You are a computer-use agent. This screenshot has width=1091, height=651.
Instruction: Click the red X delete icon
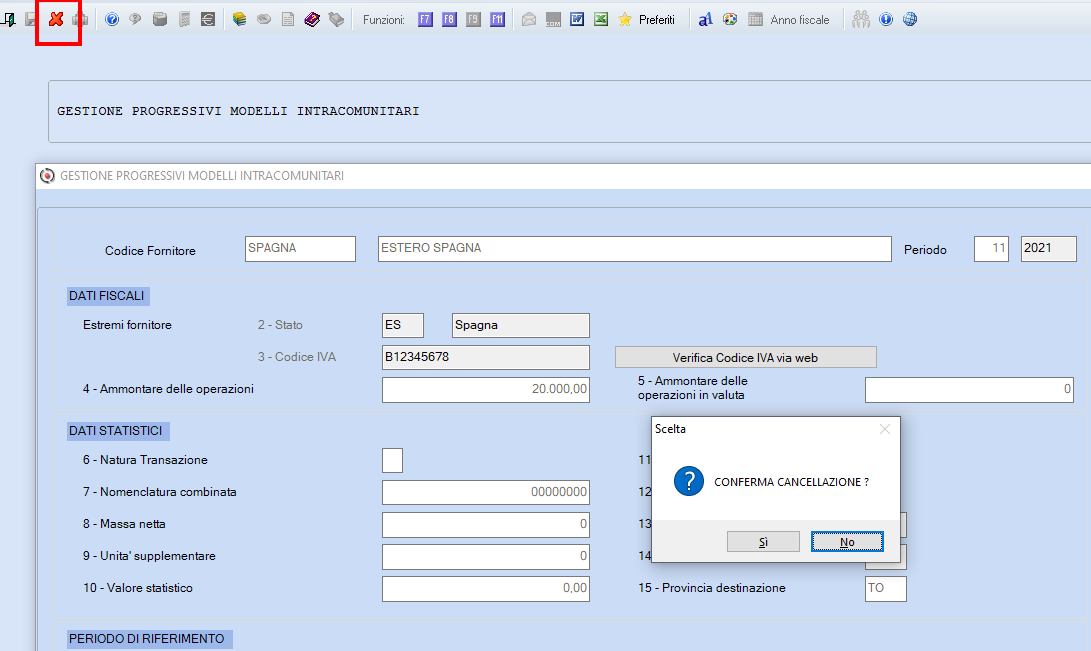tap(56, 19)
